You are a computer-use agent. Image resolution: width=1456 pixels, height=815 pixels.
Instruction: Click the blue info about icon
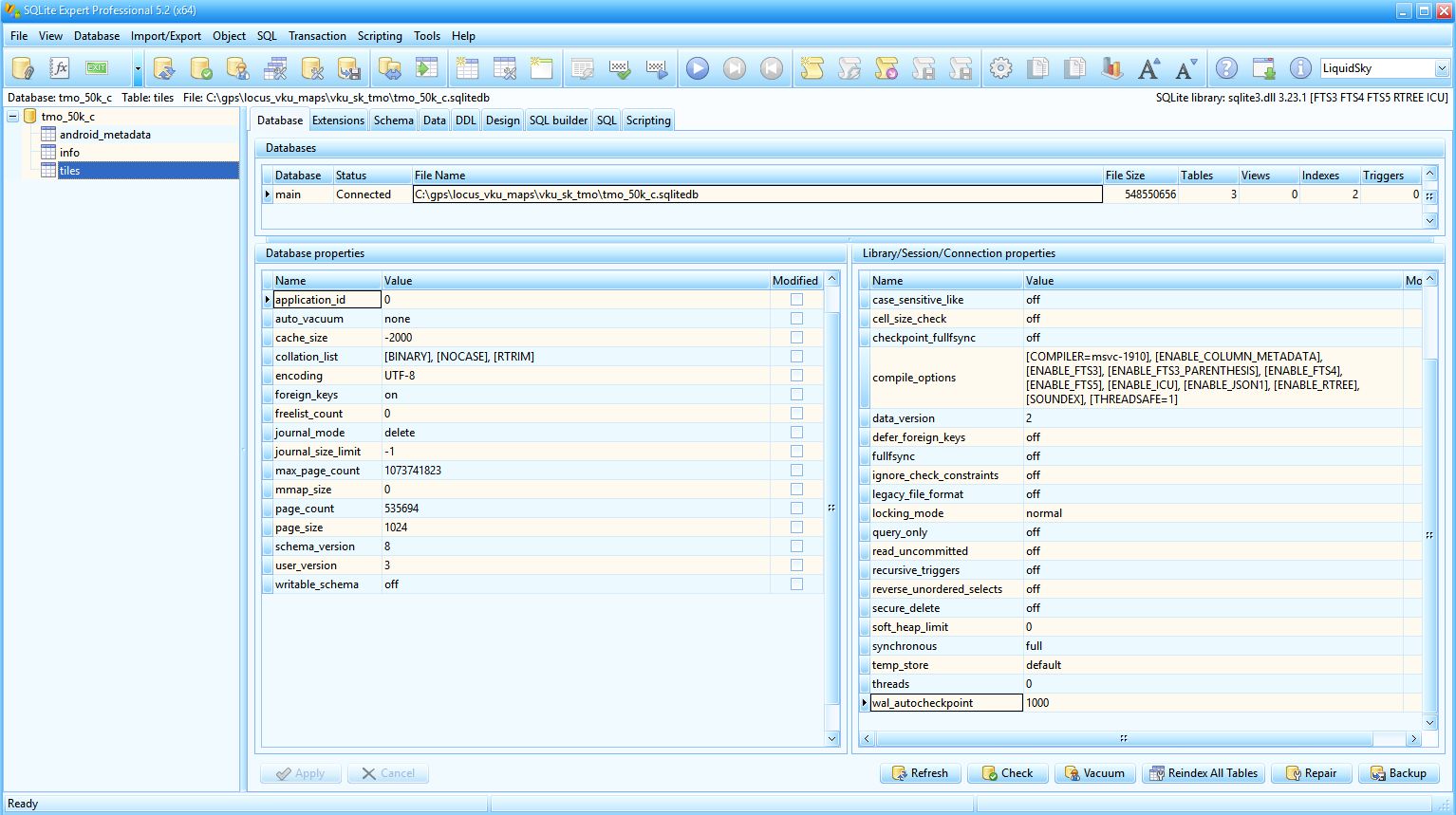[x=1300, y=68]
